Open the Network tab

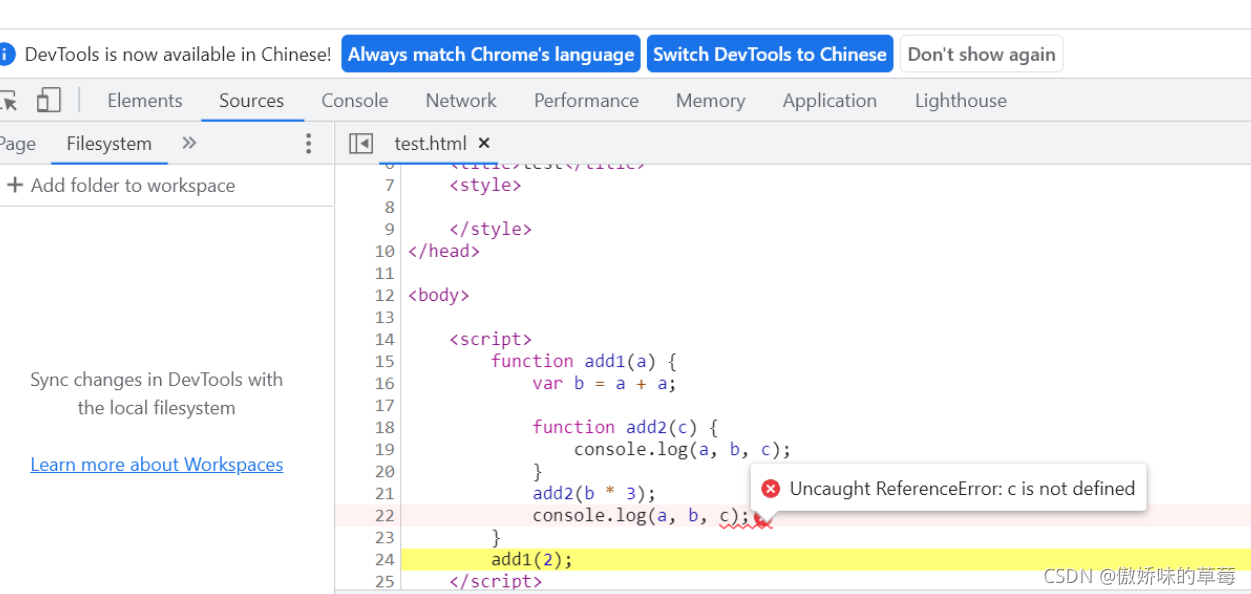click(x=461, y=100)
